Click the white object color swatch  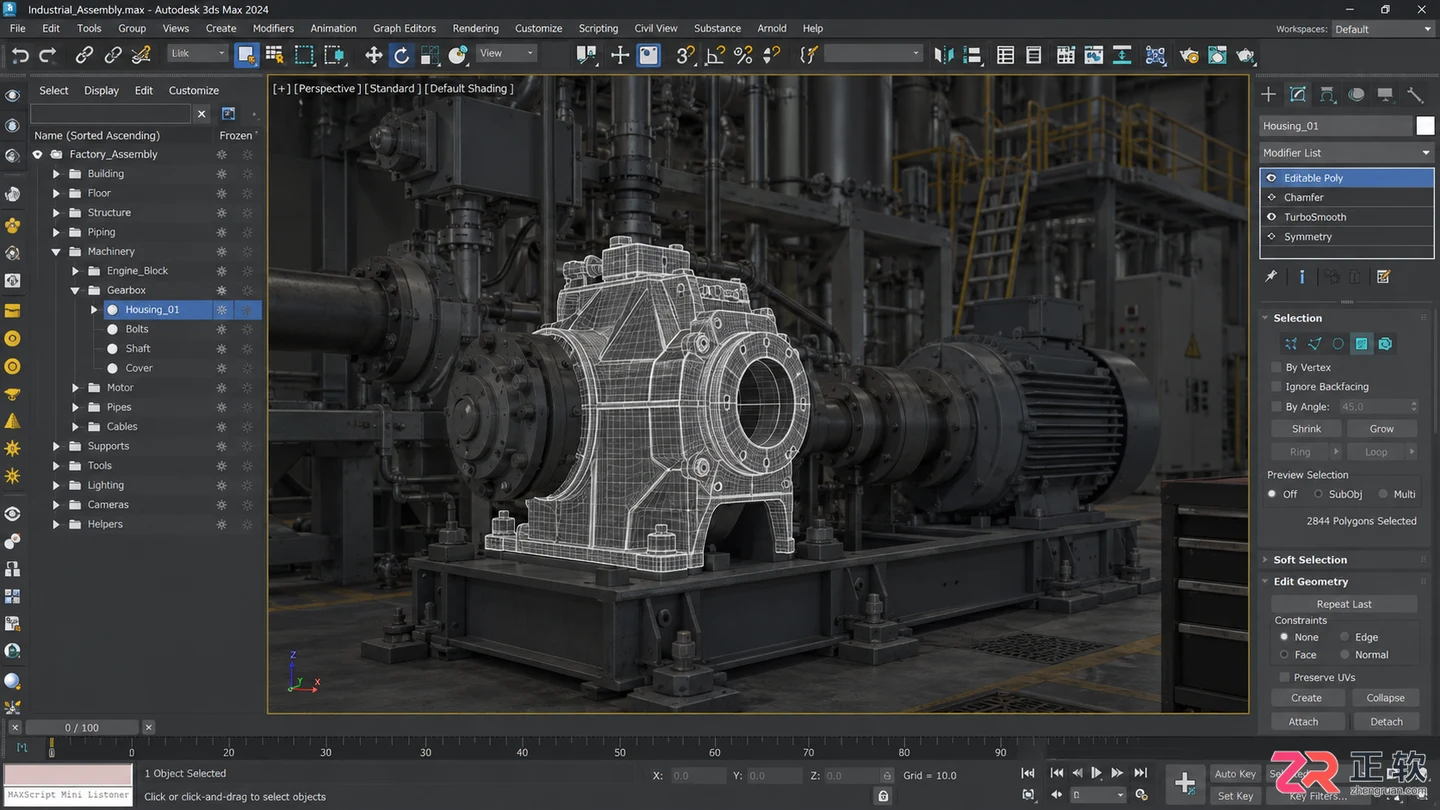pyautogui.click(x=1425, y=126)
